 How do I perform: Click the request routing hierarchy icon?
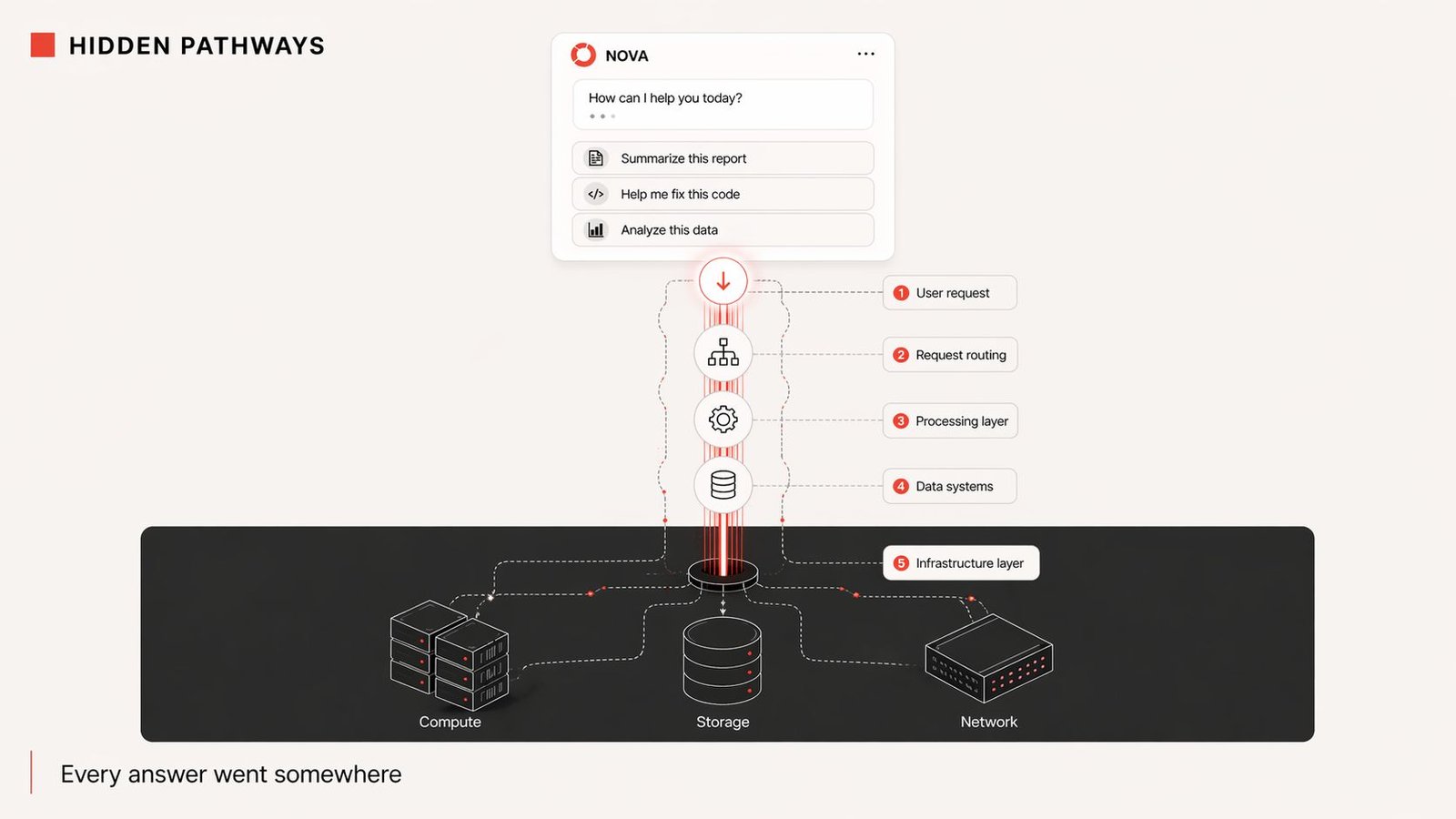723,353
